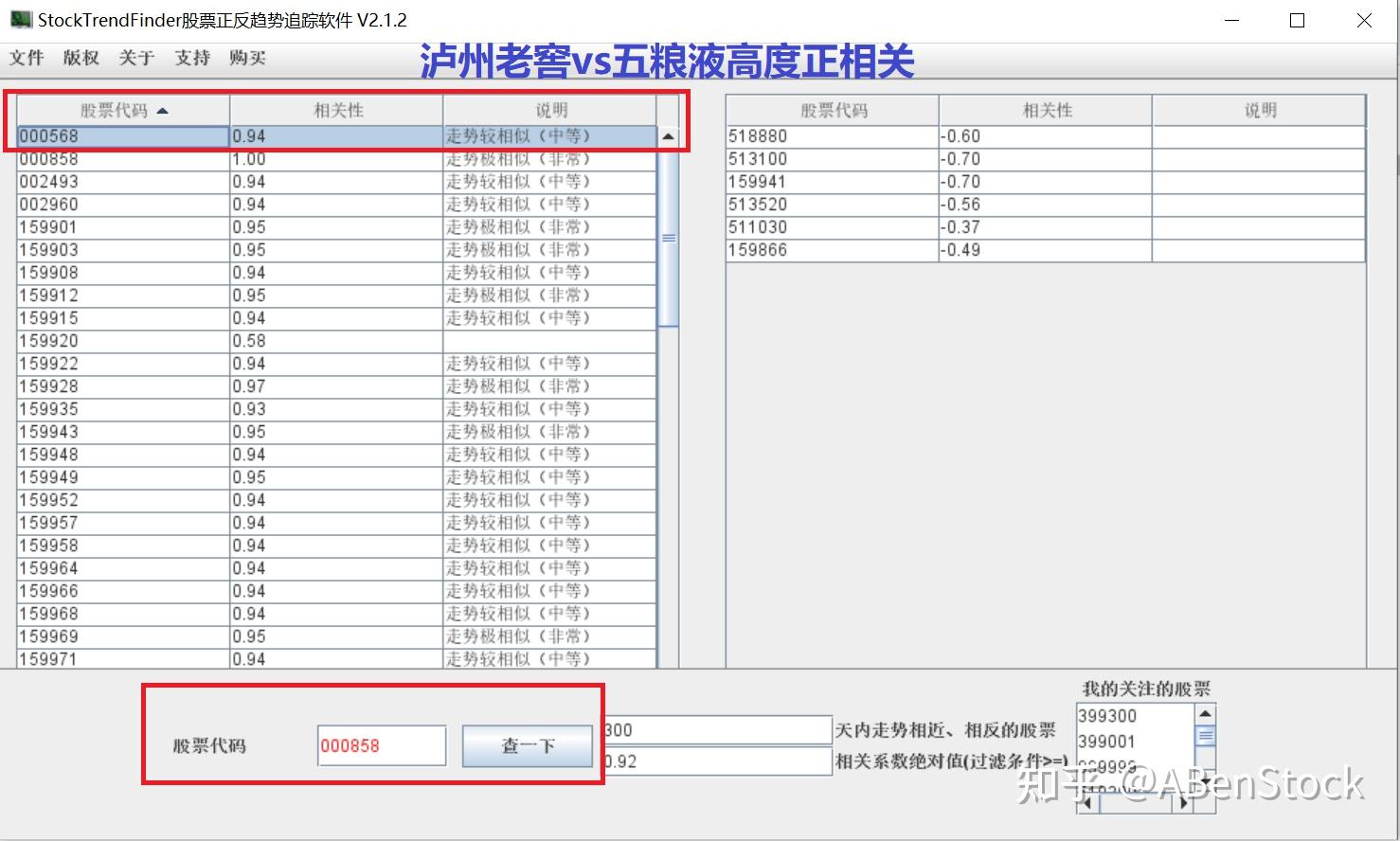Select row 159920 in the left table
Screen dimensions: 1400x841
click(x=336, y=341)
